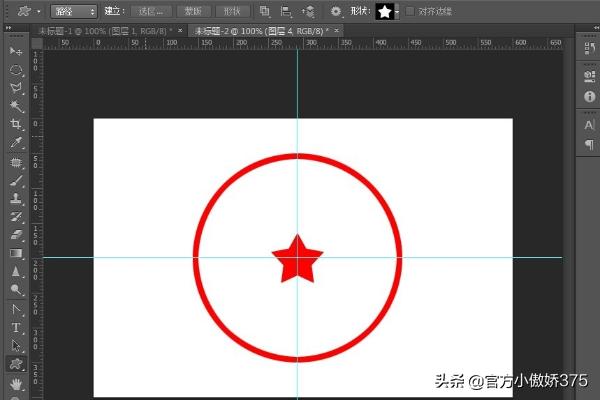Image resolution: width=600 pixels, height=400 pixels.
Task: Select the Magic Wand tool
Action: 16,106
